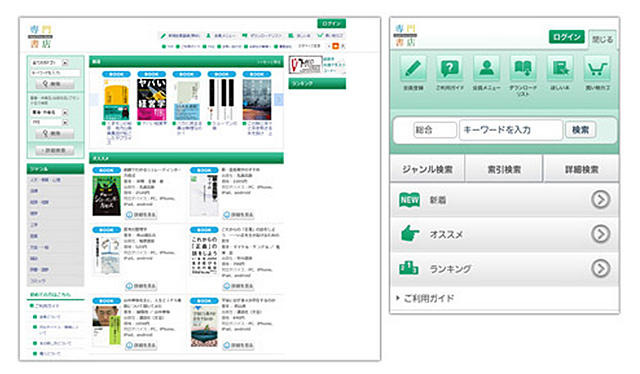
Task: Open the ヤバい経営学 book cover in carousel
Action: tap(151, 99)
